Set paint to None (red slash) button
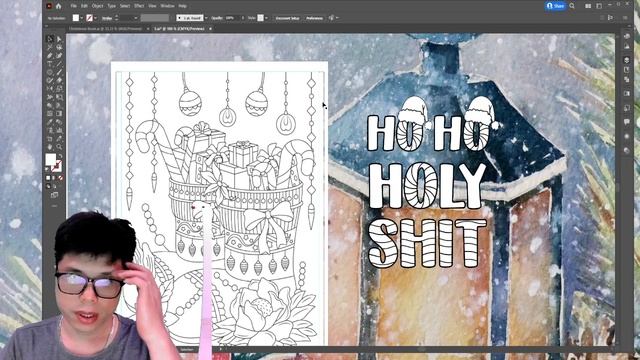Image resolution: width=640 pixels, height=360 pixels. [60, 178]
